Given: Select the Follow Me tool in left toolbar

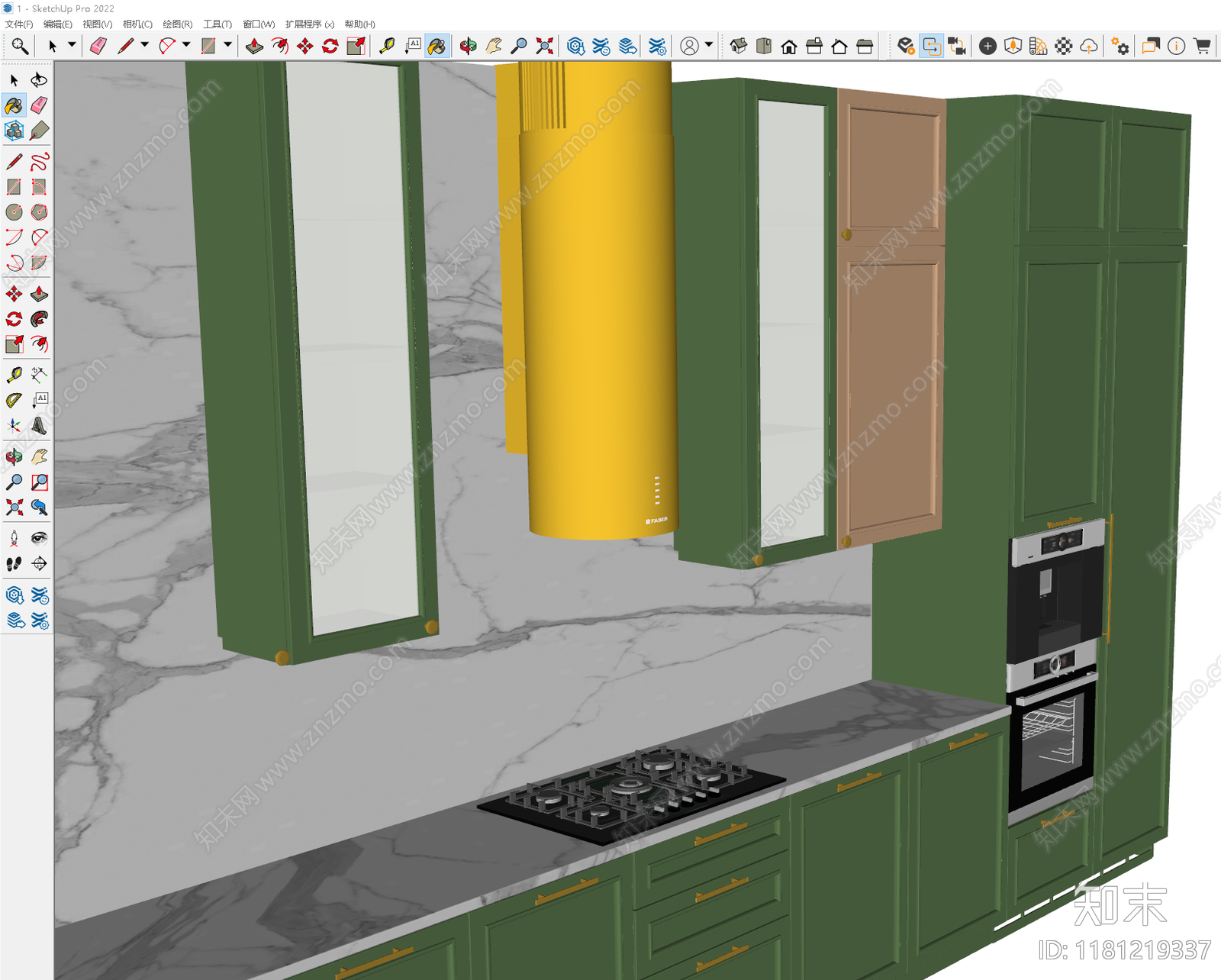Looking at the screenshot, I should tap(39, 319).
